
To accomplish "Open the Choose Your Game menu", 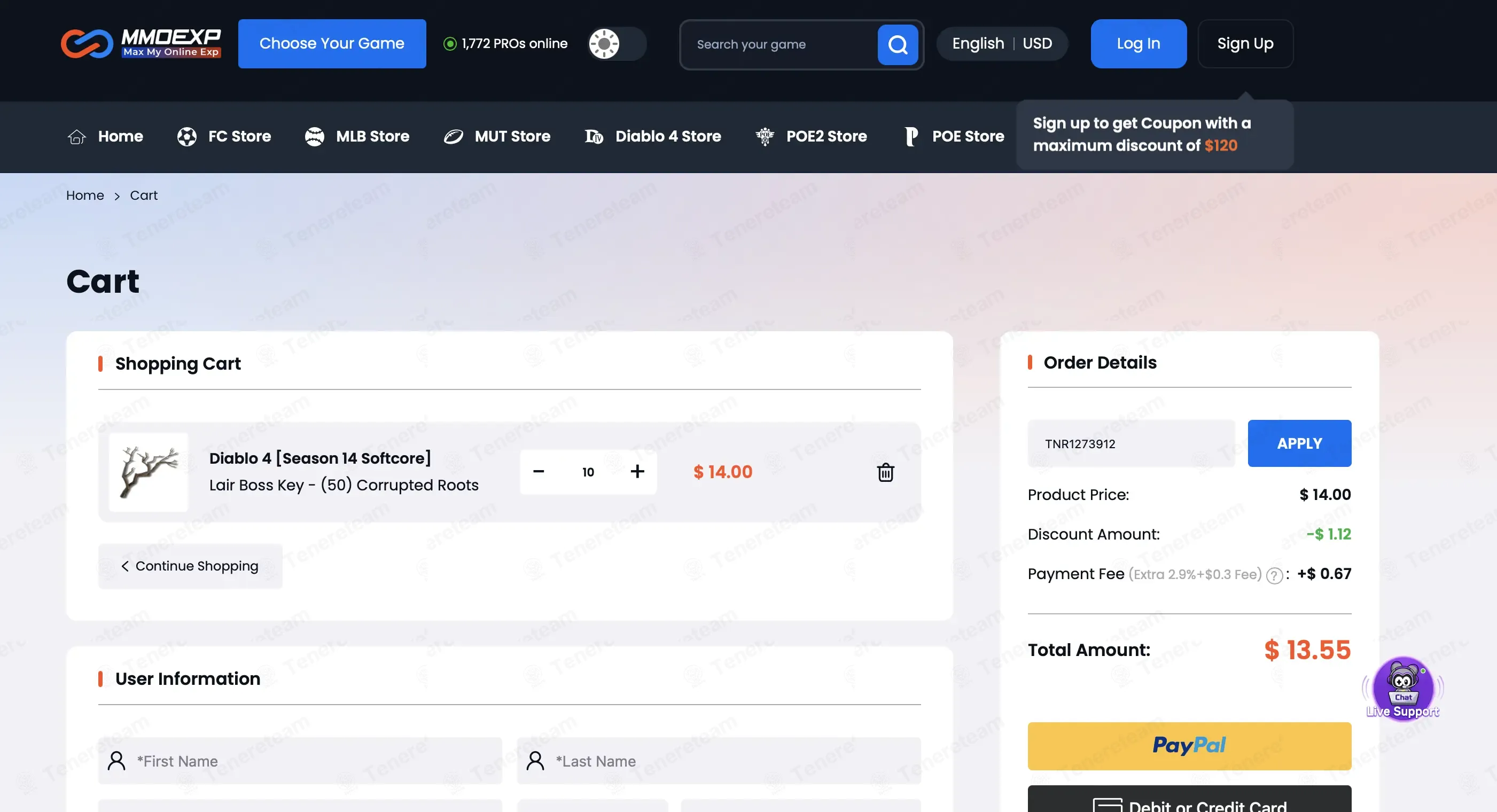I will coord(332,44).
